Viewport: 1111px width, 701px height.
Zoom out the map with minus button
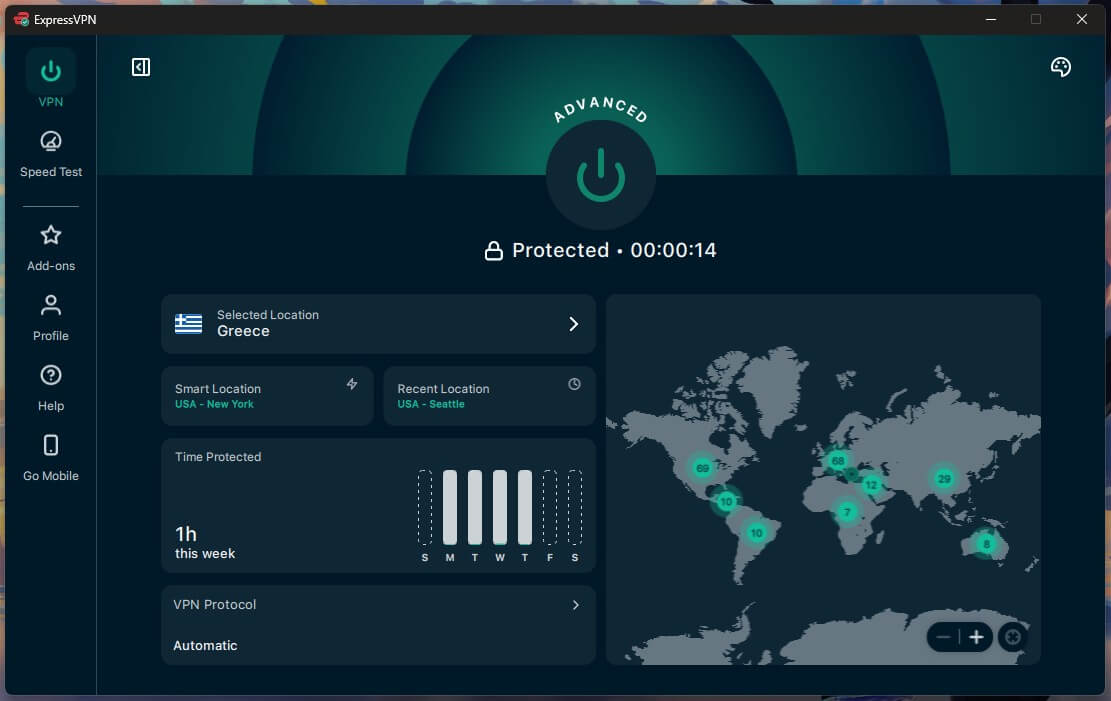point(943,637)
